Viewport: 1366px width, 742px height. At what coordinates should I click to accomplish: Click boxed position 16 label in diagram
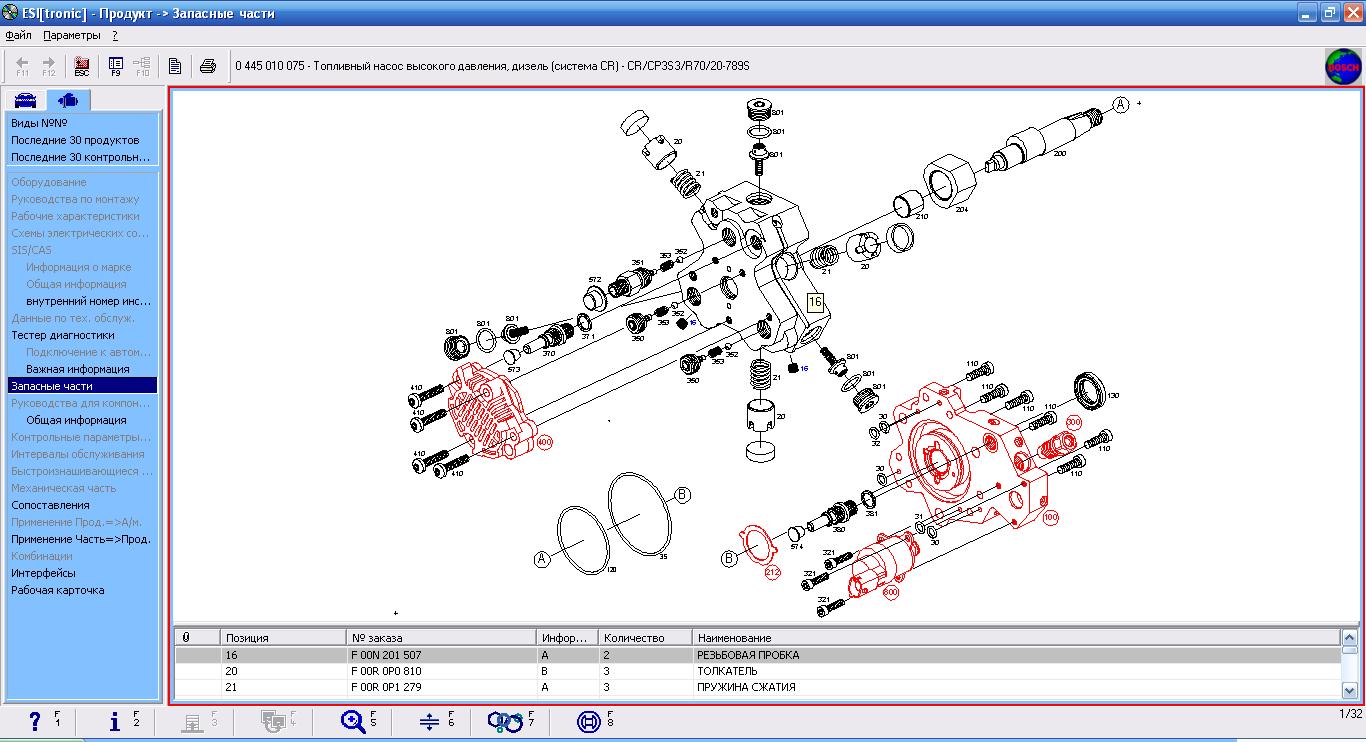[x=814, y=301]
